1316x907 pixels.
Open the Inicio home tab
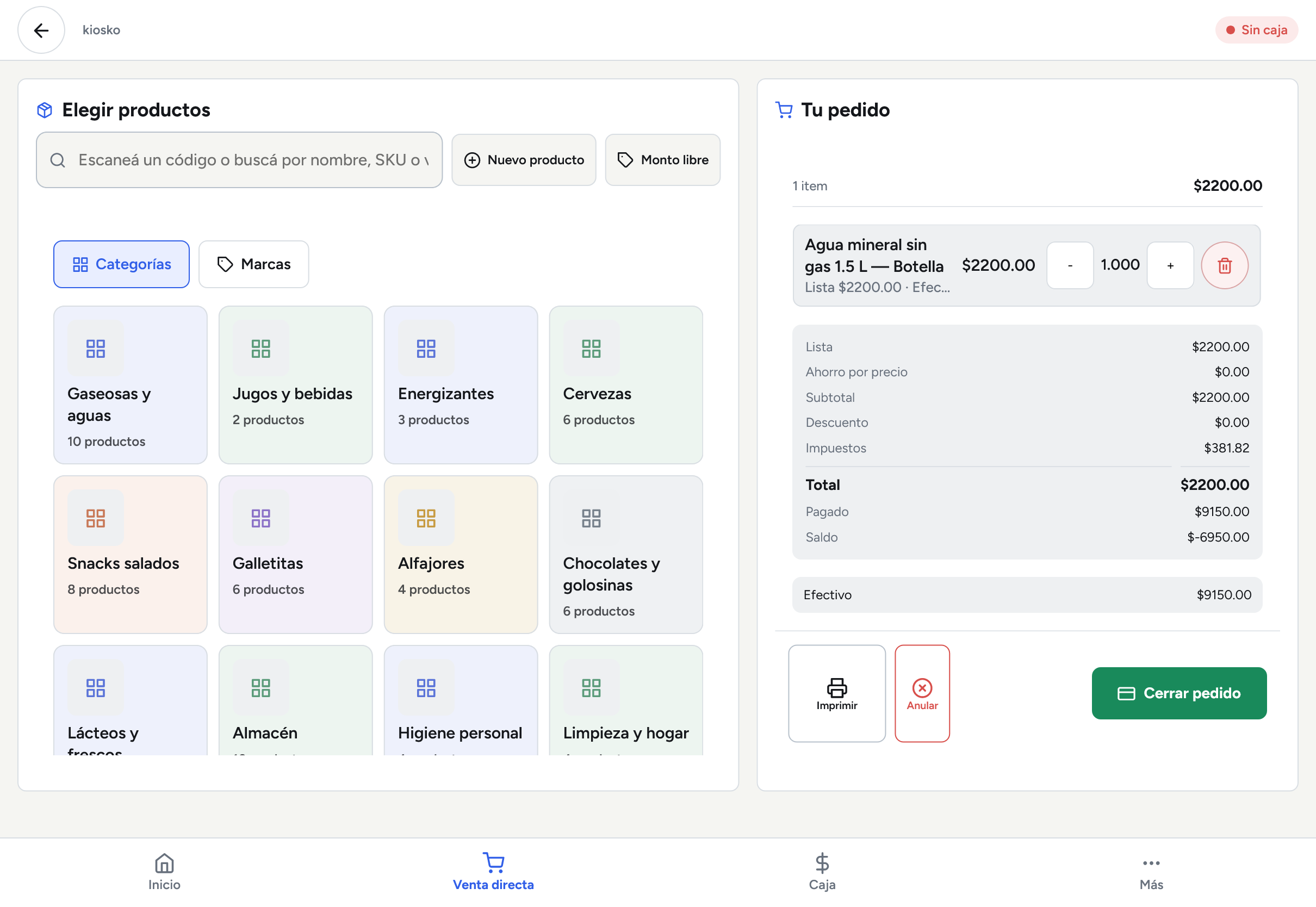pyautogui.click(x=164, y=872)
